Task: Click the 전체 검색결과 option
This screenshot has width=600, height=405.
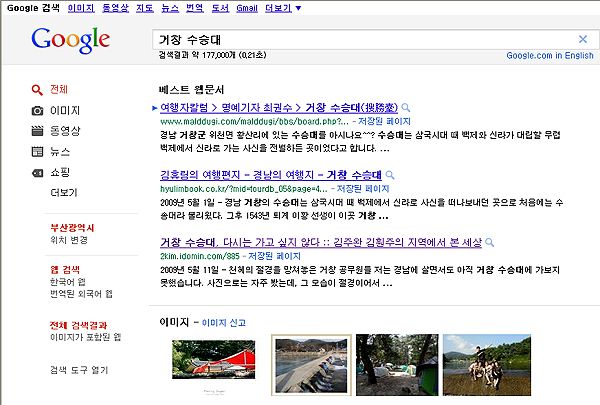Action: click(x=78, y=325)
